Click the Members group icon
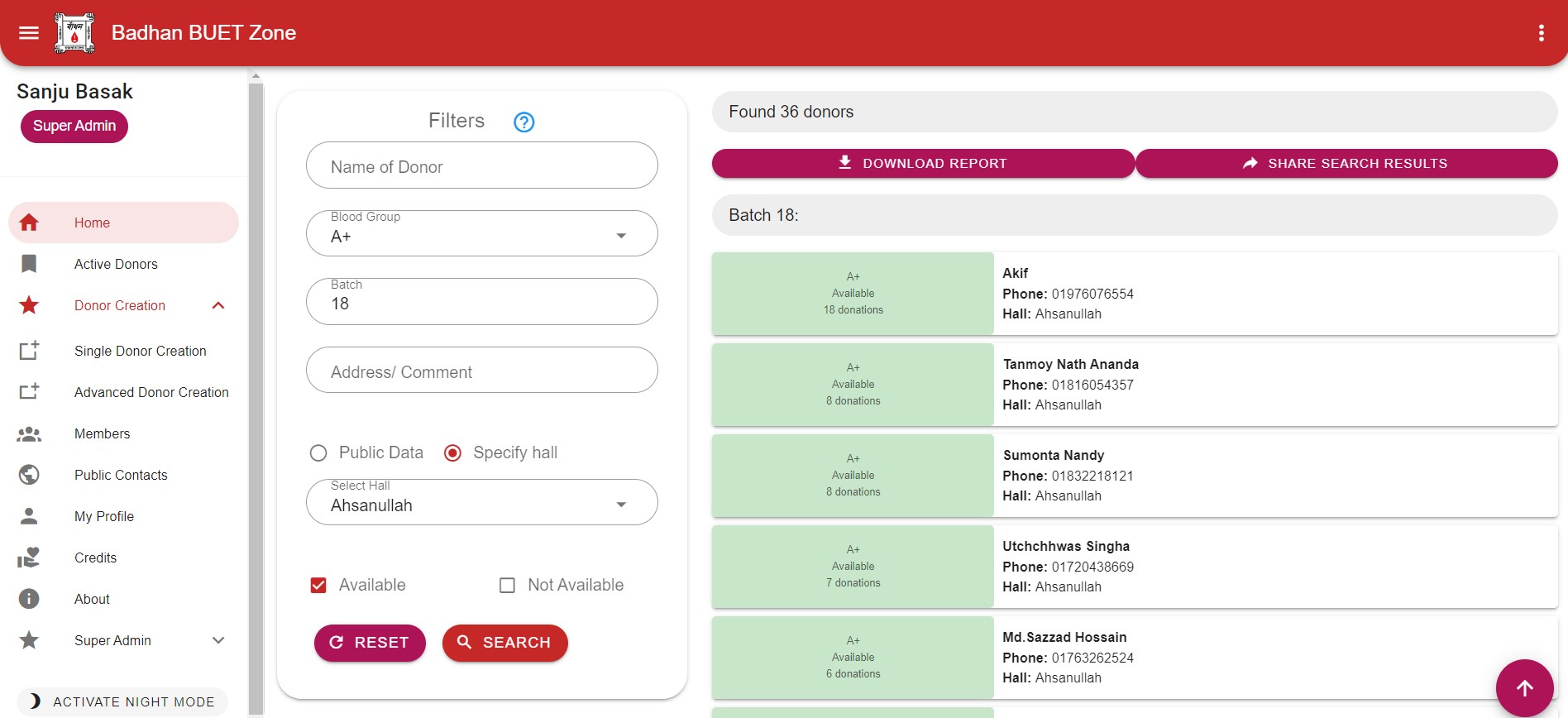The width and height of the screenshot is (1568, 718). (x=29, y=433)
